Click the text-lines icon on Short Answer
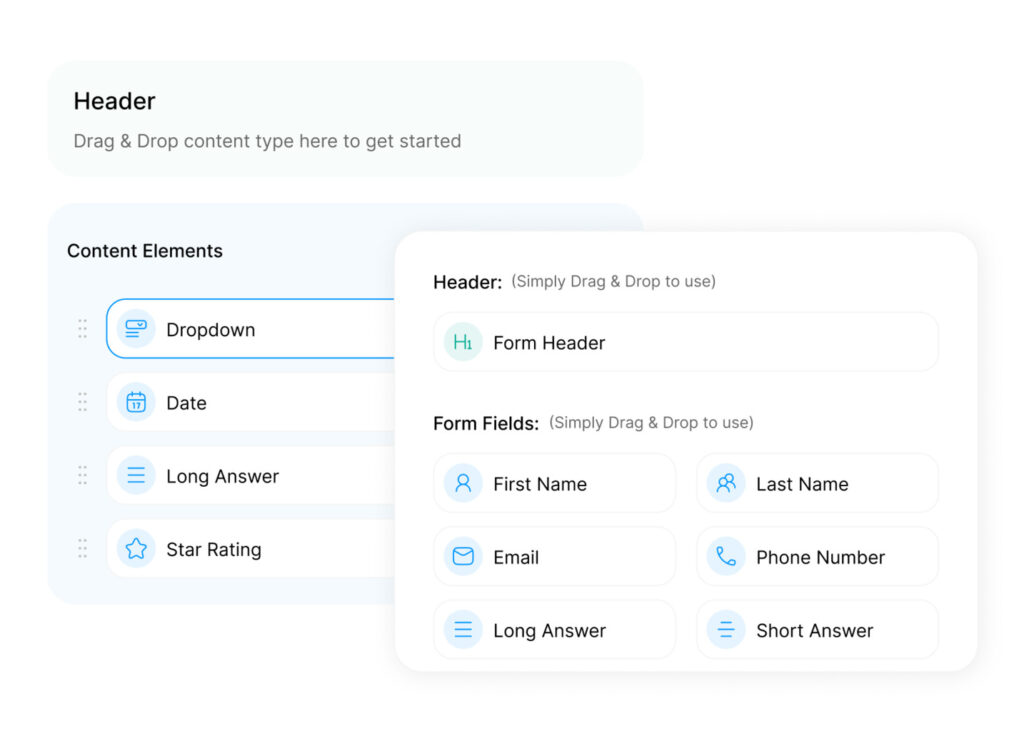This screenshot has height=731, width=1024. click(725, 629)
